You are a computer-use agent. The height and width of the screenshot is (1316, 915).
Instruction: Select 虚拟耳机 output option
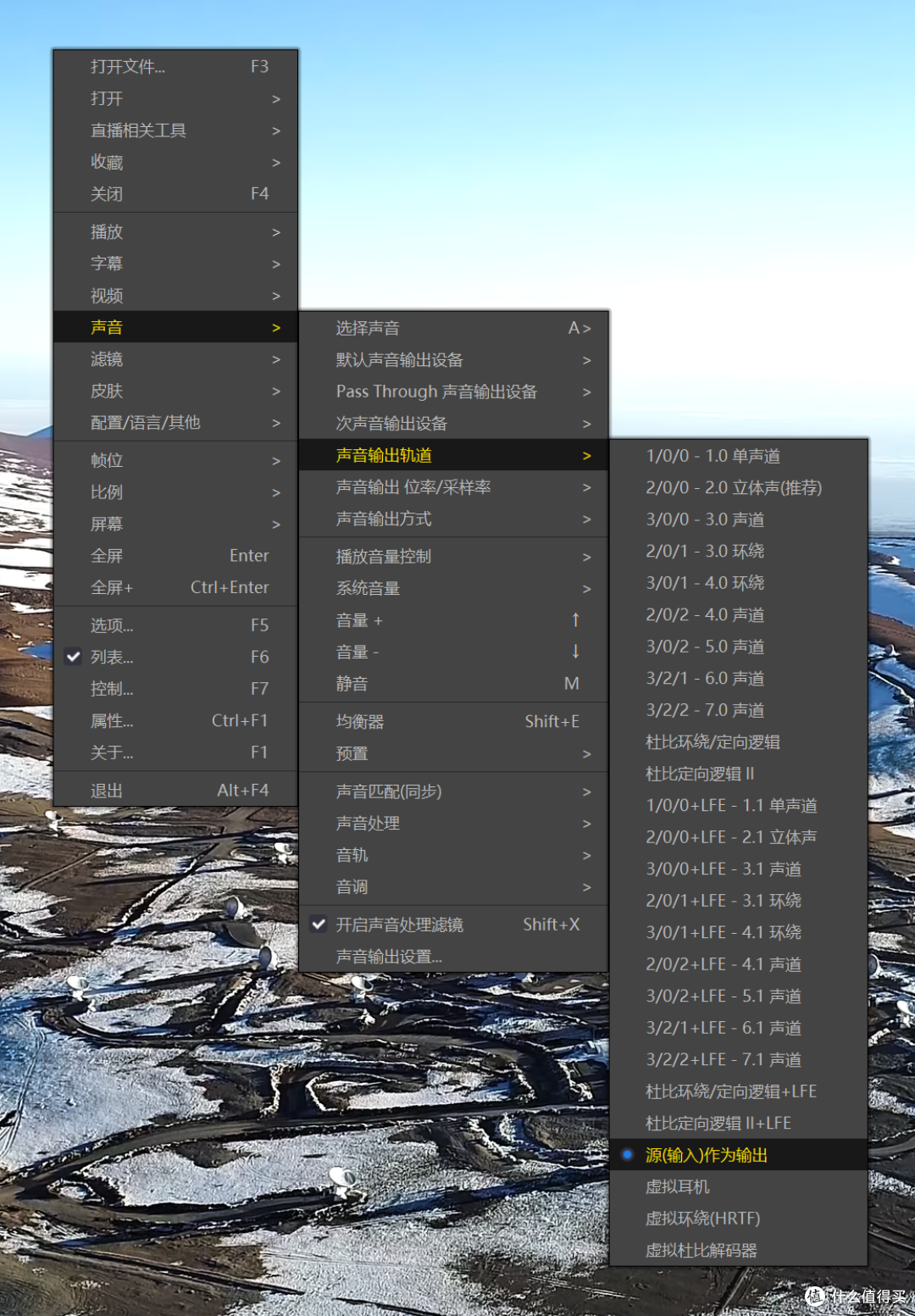coord(739,1187)
